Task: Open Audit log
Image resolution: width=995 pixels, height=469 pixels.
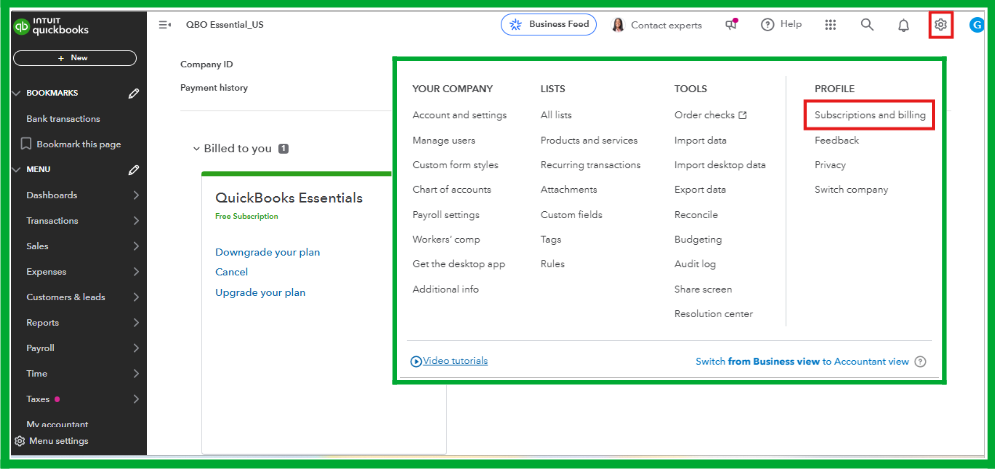Action: pyautogui.click(x=695, y=264)
